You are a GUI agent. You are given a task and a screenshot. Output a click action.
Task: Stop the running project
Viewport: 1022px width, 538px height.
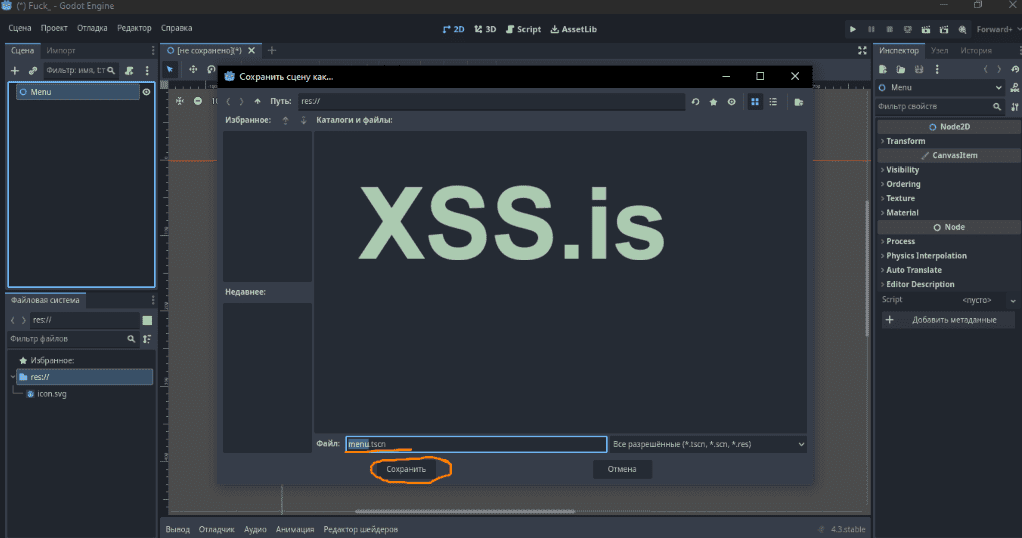tap(889, 29)
